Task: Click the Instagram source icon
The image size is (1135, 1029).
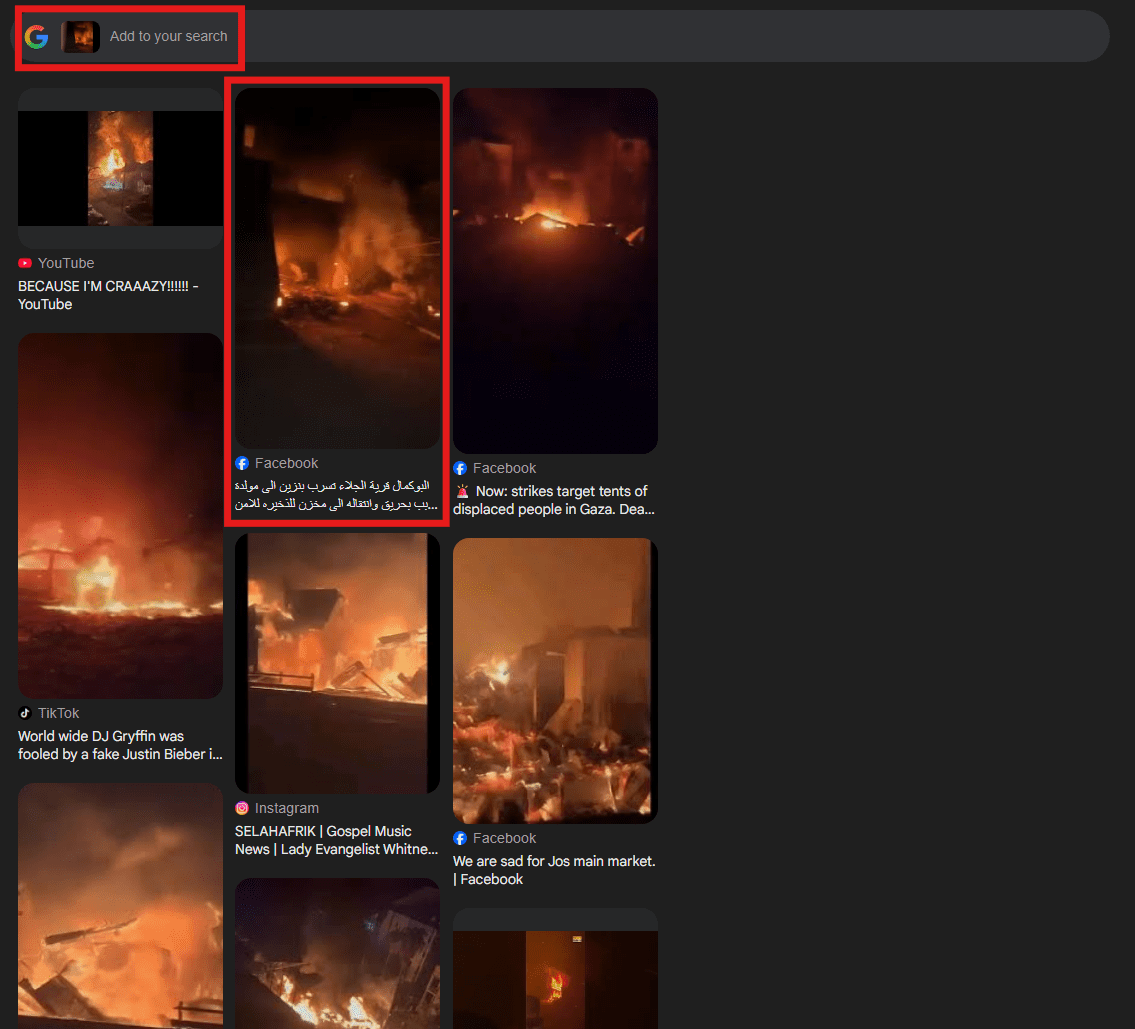Action: click(x=242, y=808)
